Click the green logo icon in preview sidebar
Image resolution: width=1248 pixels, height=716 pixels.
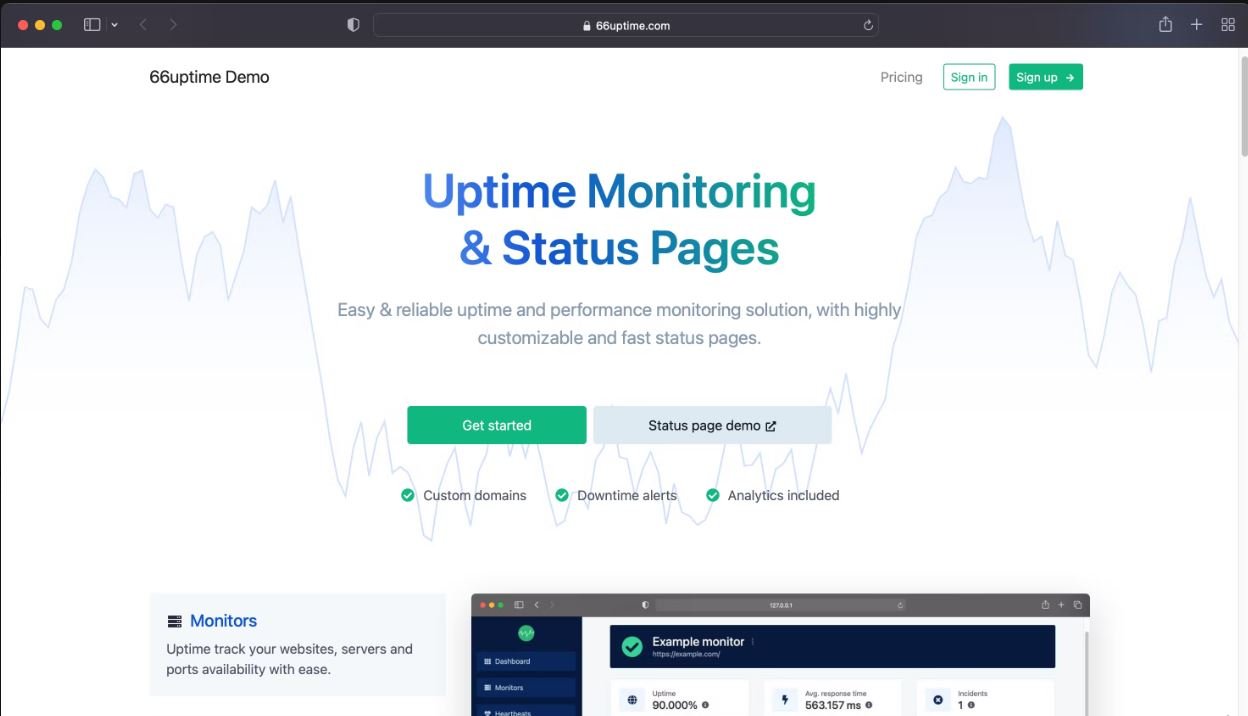(x=526, y=633)
